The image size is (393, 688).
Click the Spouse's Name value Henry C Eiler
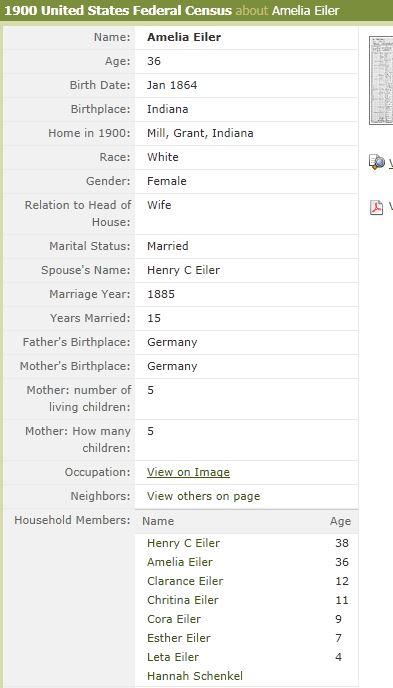(x=183, y=270)
